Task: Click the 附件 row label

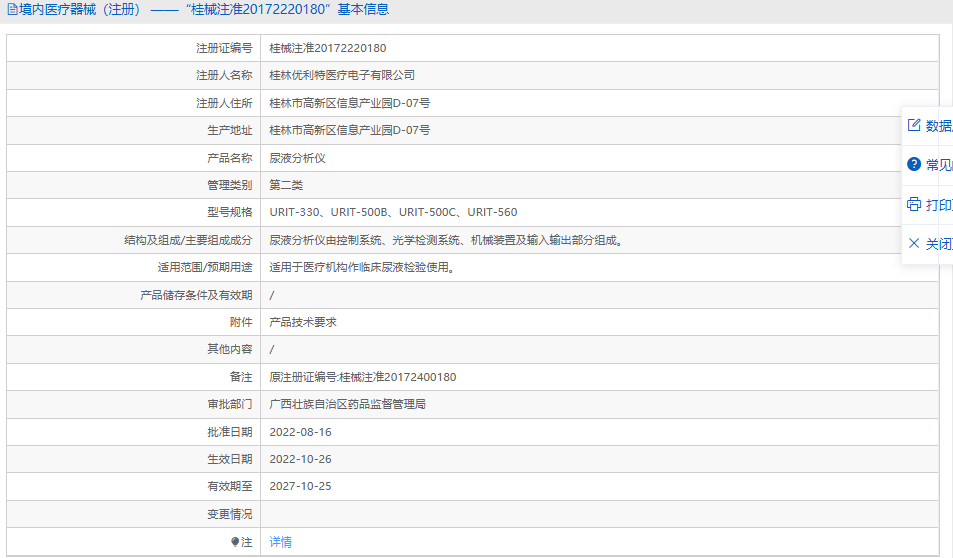Action: point(241,322)
